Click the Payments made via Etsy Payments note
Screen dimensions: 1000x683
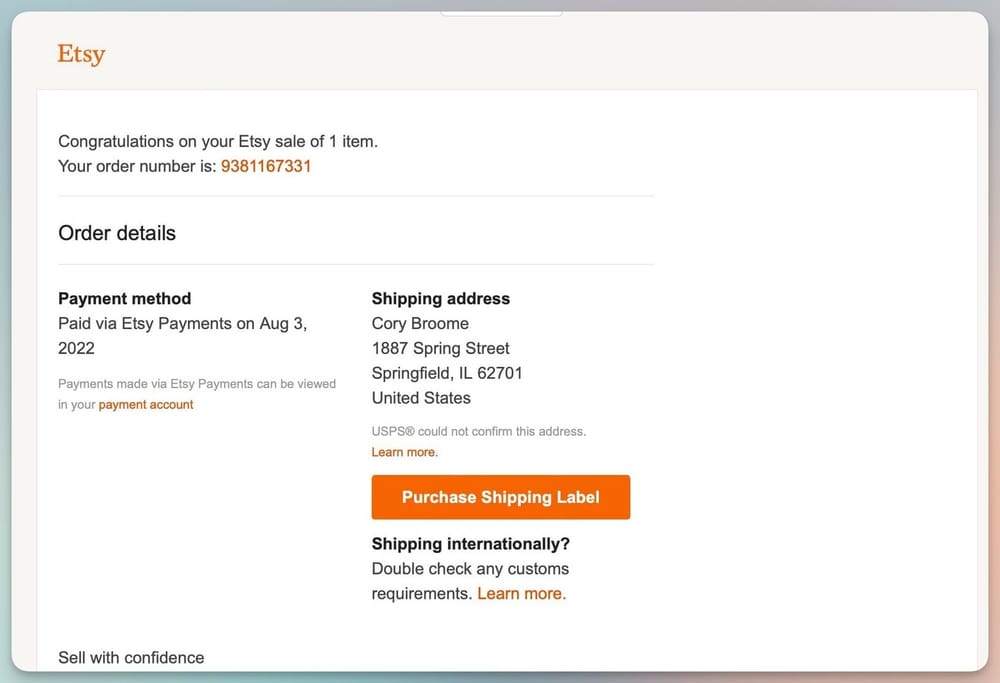tap(197, 383)
